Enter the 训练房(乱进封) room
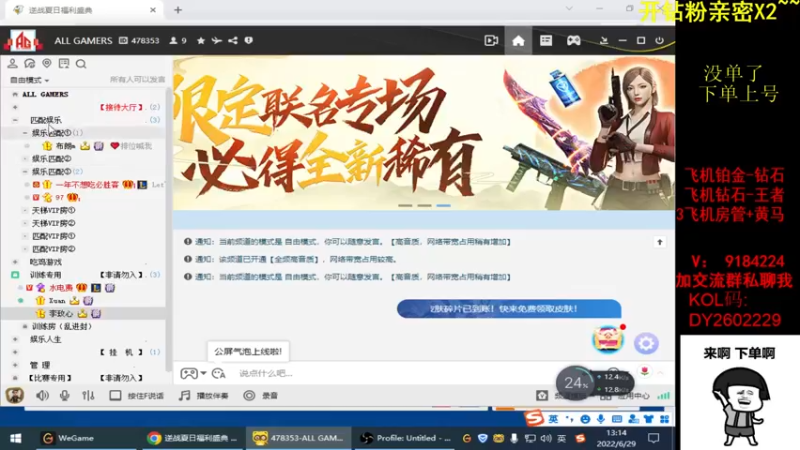 coord(62,326)
